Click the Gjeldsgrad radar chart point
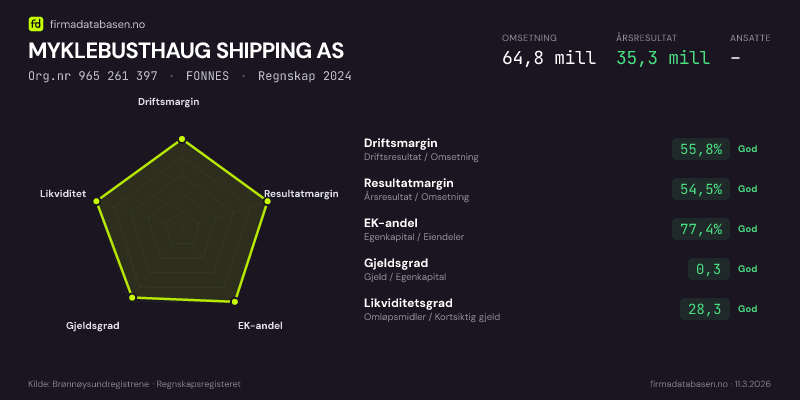800x400 pixels. (x=130, y=298)
